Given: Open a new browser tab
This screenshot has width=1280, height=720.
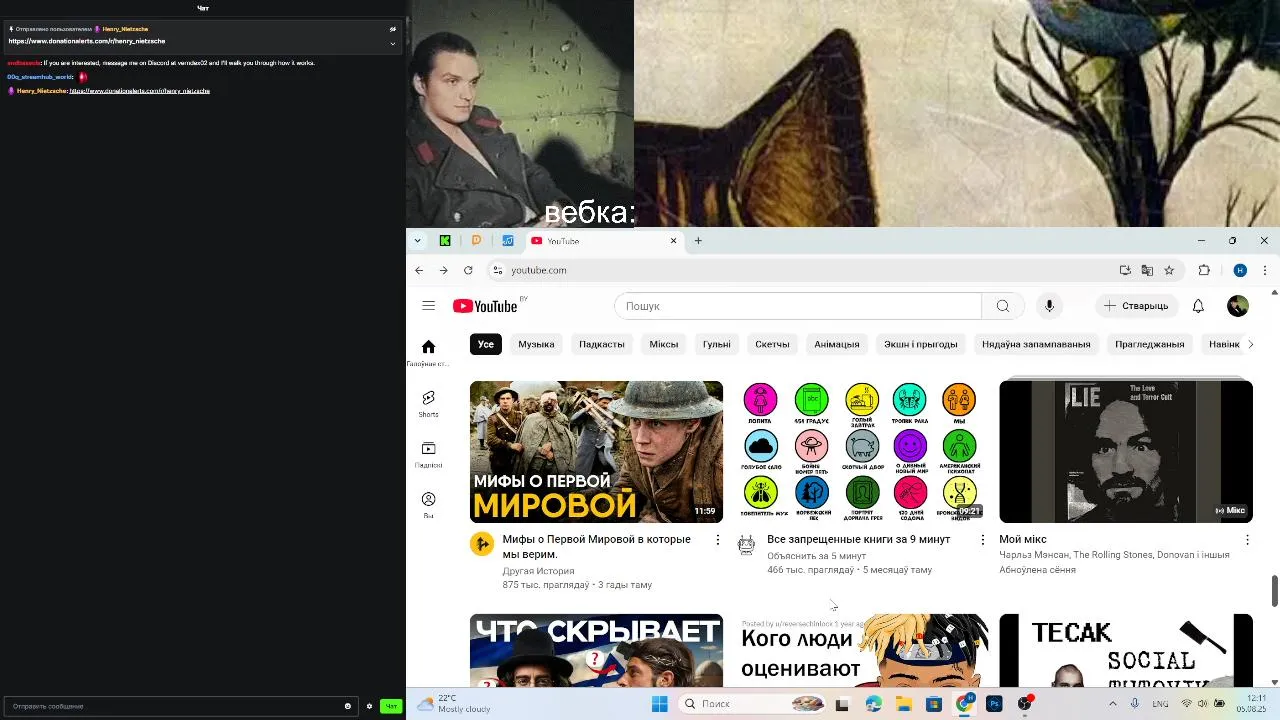Looking at the screenshot, I should [698, 240].
